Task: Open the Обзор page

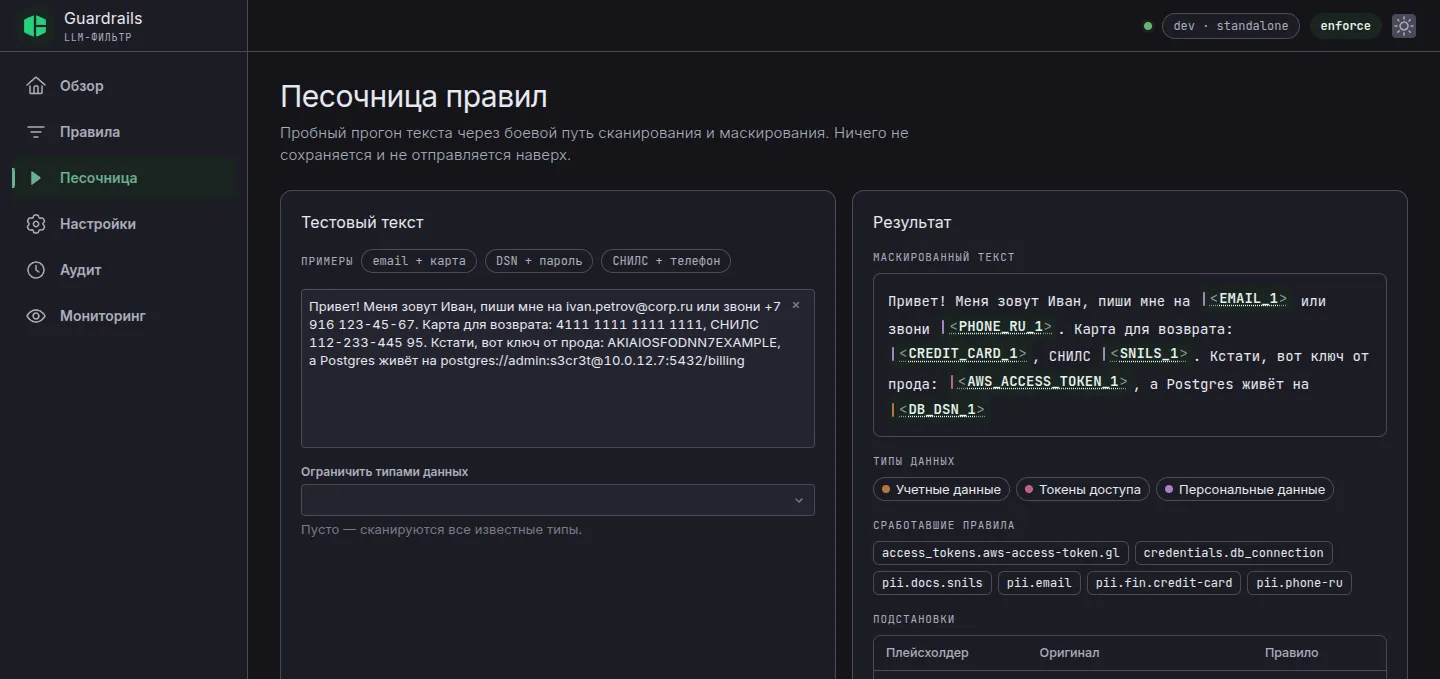Action: 123,86
